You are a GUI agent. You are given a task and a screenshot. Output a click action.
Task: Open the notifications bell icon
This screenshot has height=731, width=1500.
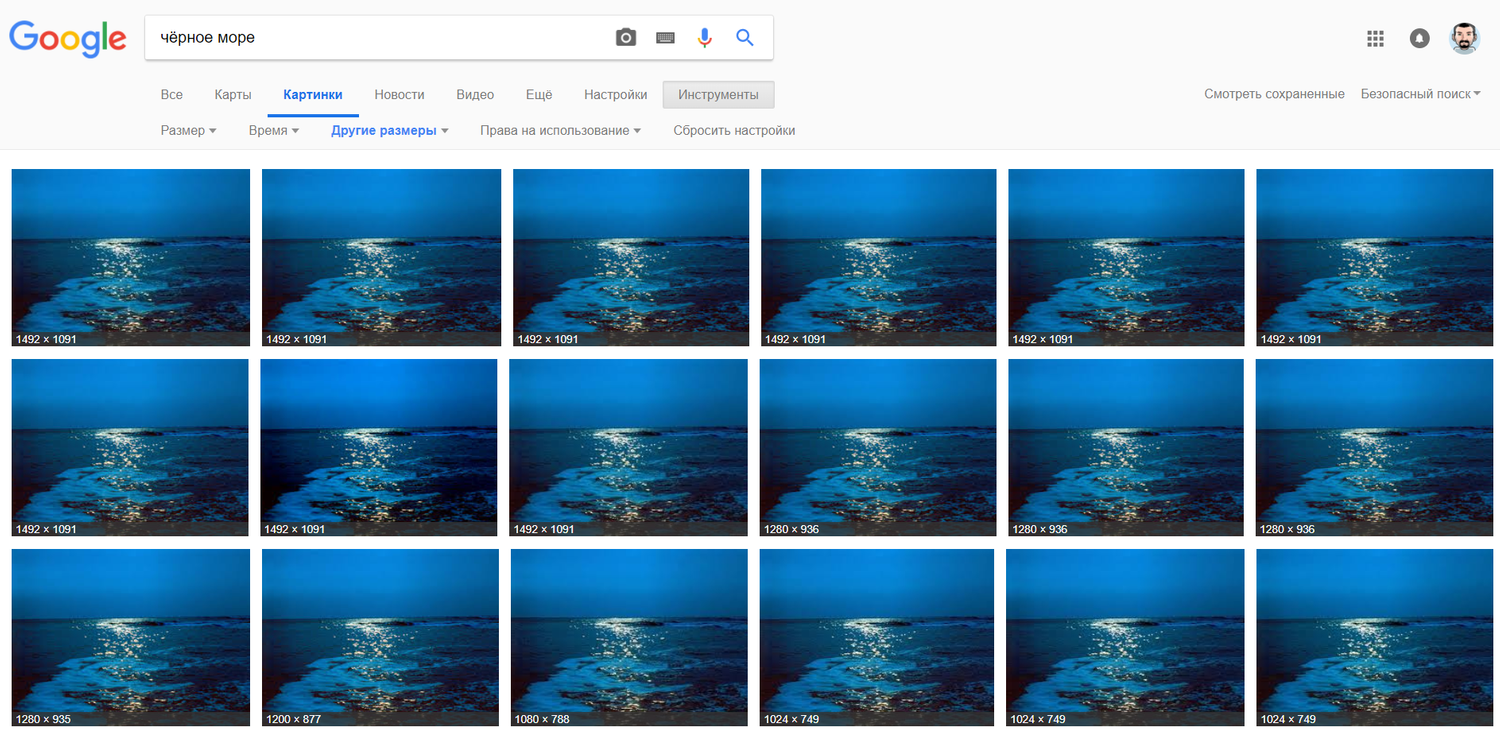tap(1419, 39)
